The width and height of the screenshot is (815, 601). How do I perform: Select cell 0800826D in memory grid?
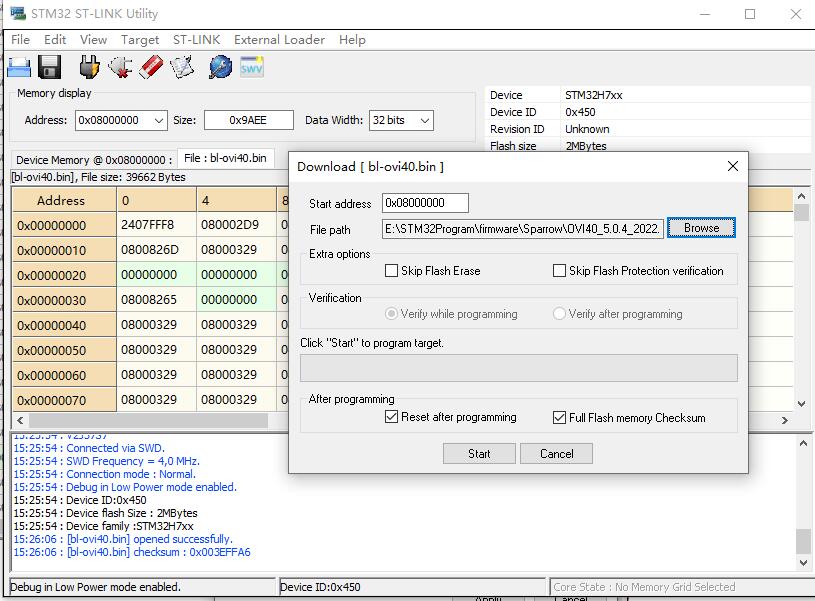[156, 250]
